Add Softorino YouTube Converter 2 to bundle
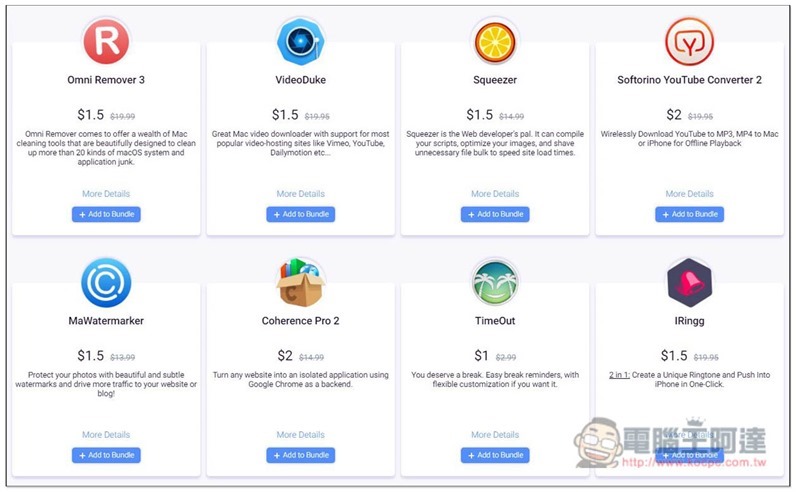The image size is (796, 492). [x=689, y=214]
